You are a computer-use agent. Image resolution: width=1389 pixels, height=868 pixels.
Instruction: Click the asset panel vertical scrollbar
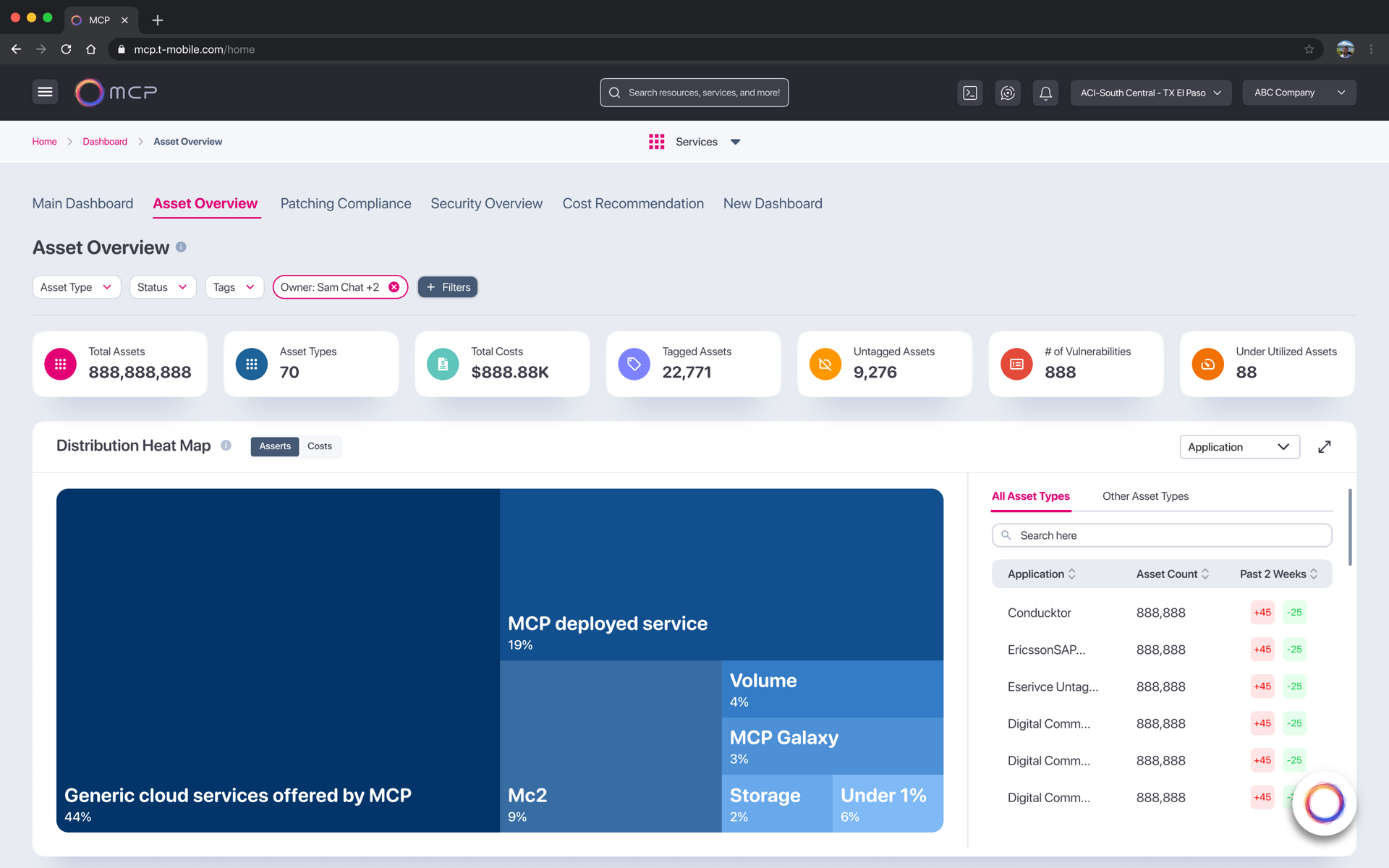coord(1350,527)
